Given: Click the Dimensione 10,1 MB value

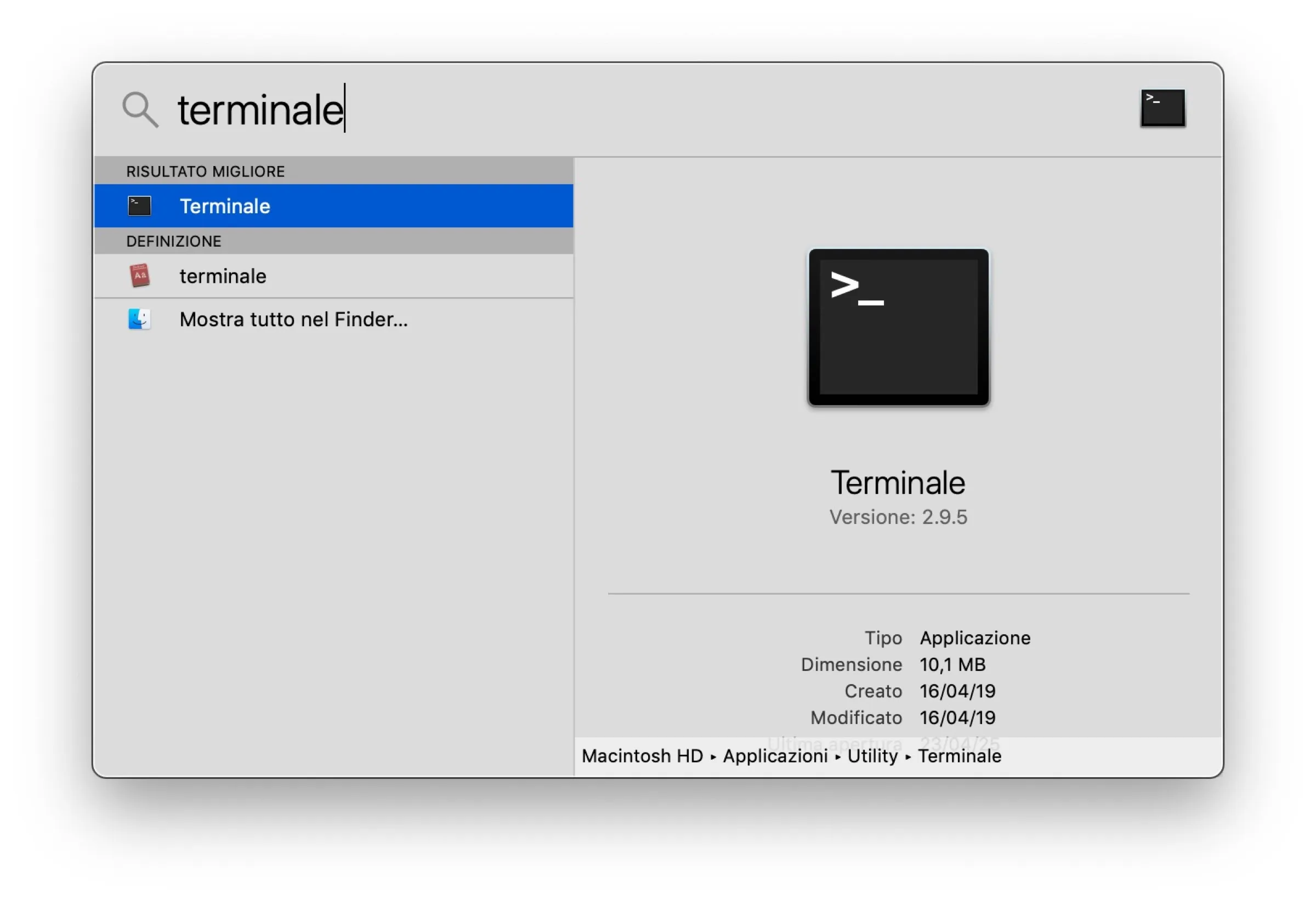Looking at the screenshot, I should 952,664.
